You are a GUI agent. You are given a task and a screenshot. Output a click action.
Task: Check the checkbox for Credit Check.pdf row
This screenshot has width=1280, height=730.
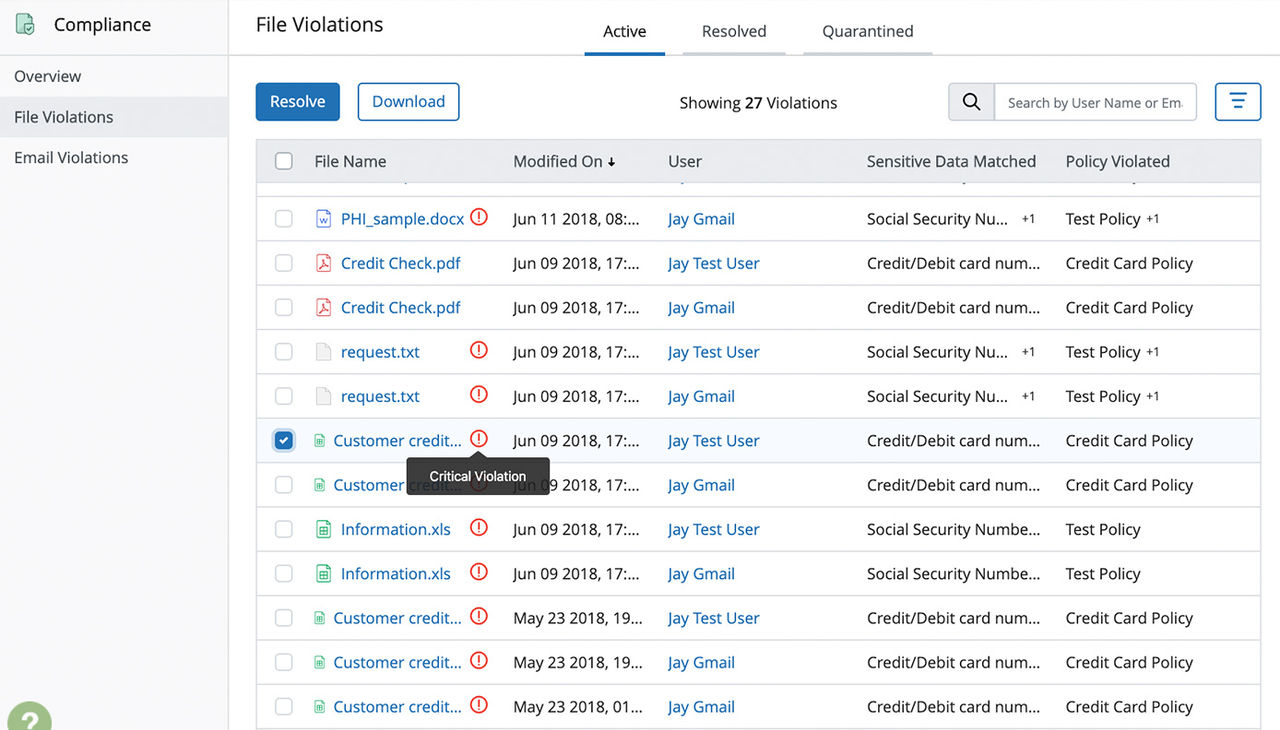(x=283, y=263)
